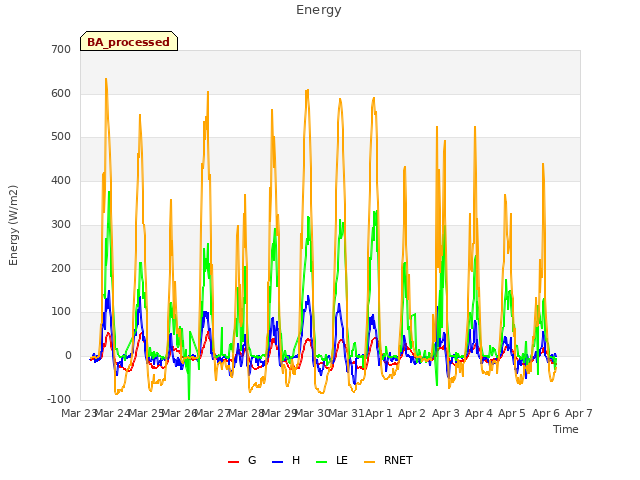Click the Mar 31 x-axis date label
This screenshot has height=480, width=640.
[x=346, y=413]
